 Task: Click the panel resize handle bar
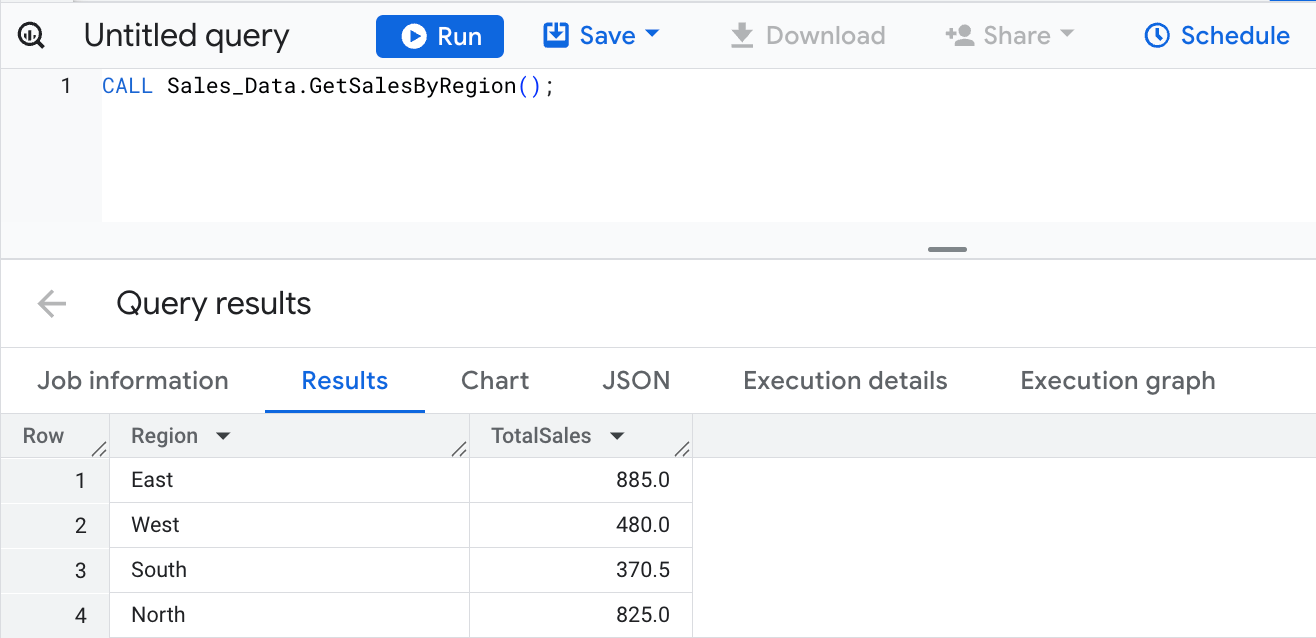pyautogui.click(x=947, y=249)
